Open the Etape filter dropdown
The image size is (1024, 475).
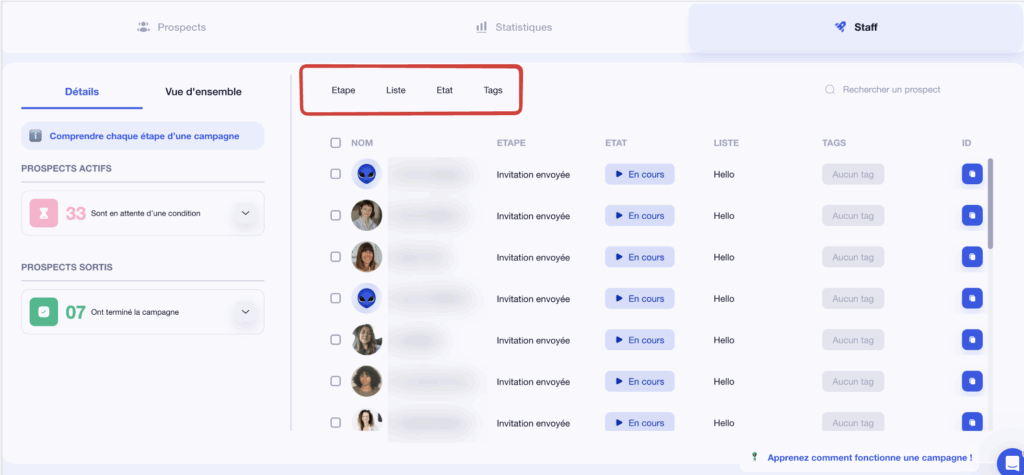343,90
